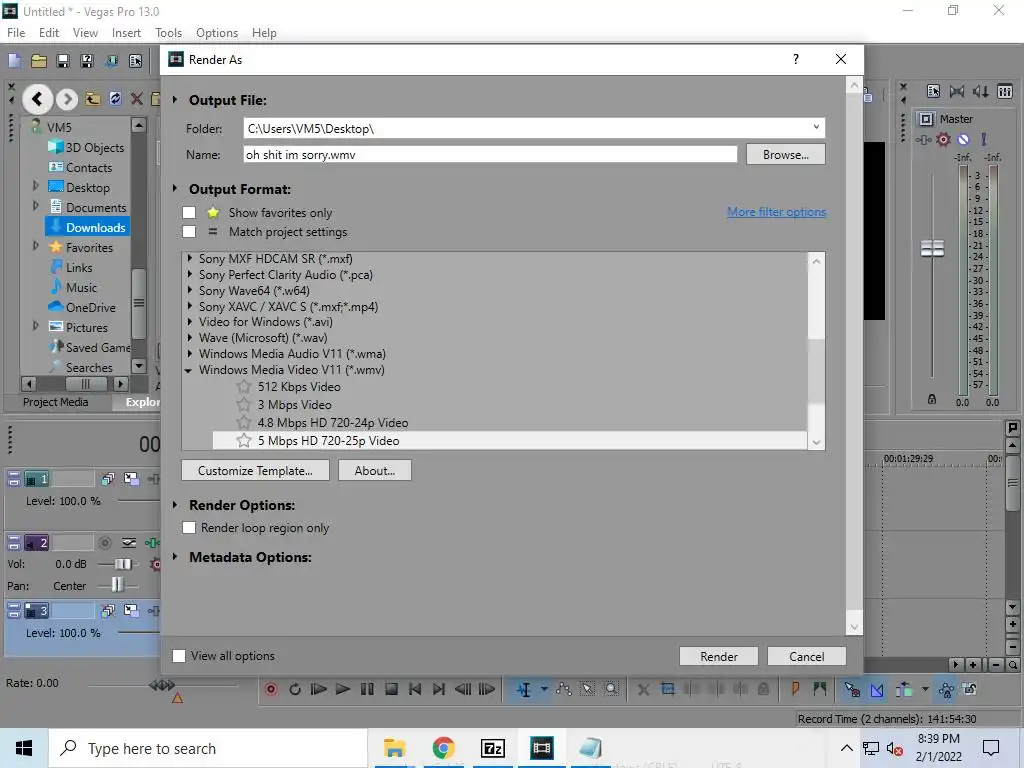This screenshot has height=768, width=1024.
Task: Select the Normal Edit tool icon
Action: pos(524,689)
